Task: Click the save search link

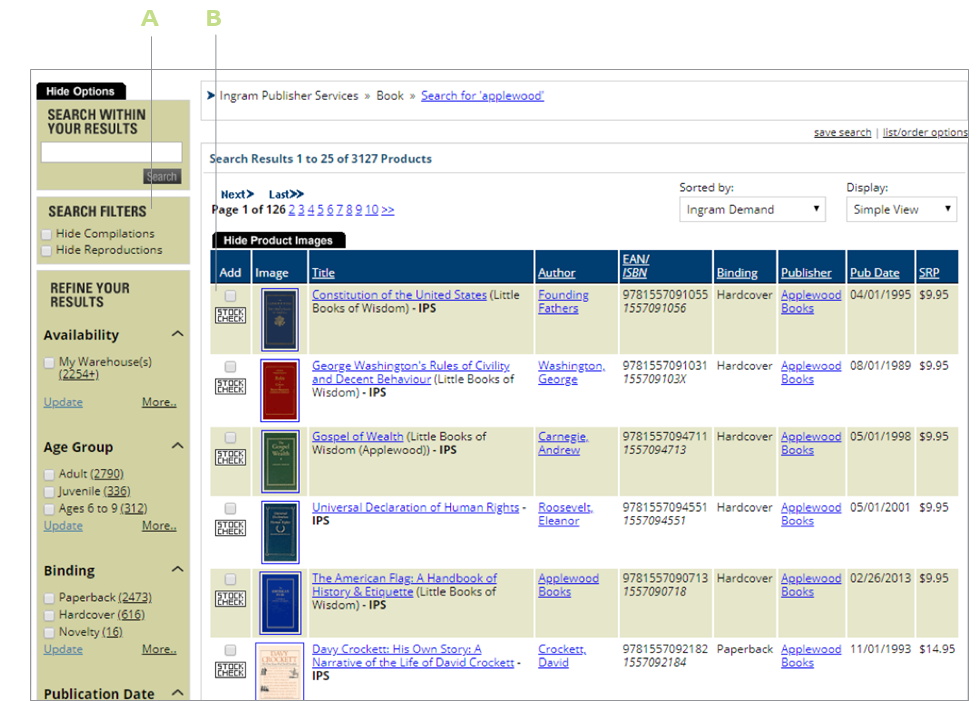Action: pos(842,133)
